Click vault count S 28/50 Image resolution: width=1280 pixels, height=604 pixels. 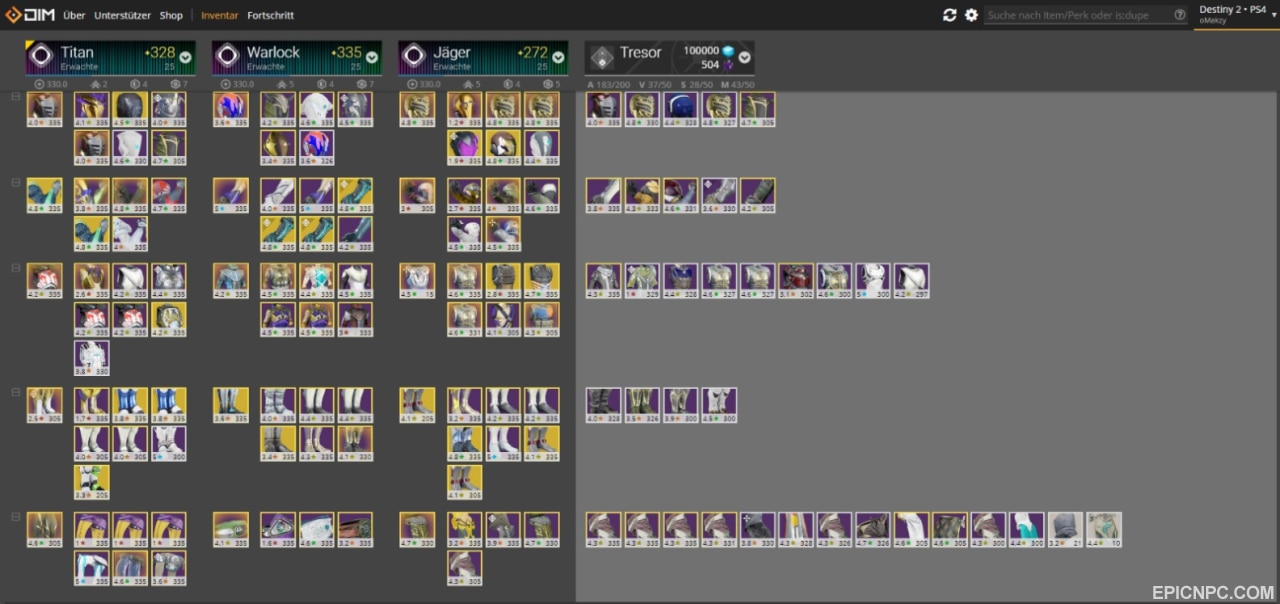[697, 84]
